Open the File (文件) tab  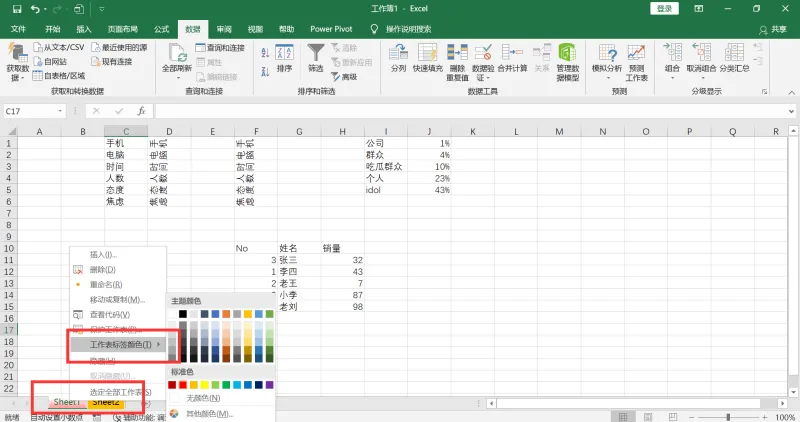18,29
